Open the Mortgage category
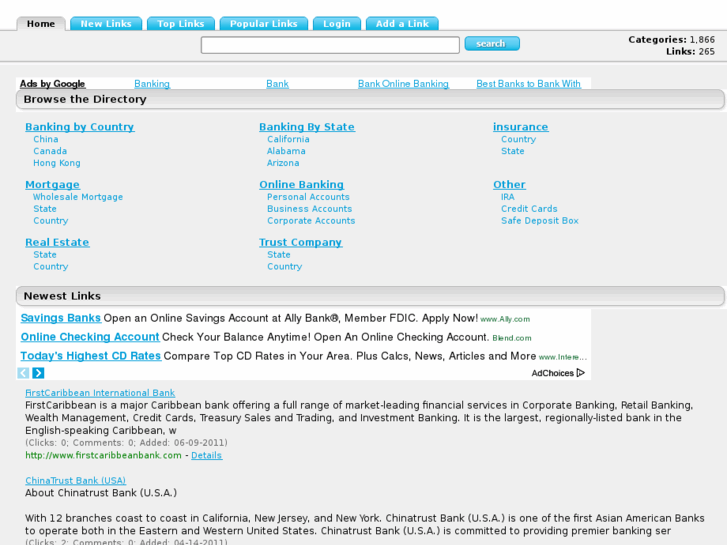 pyautogui.click(x=52, y=185)
